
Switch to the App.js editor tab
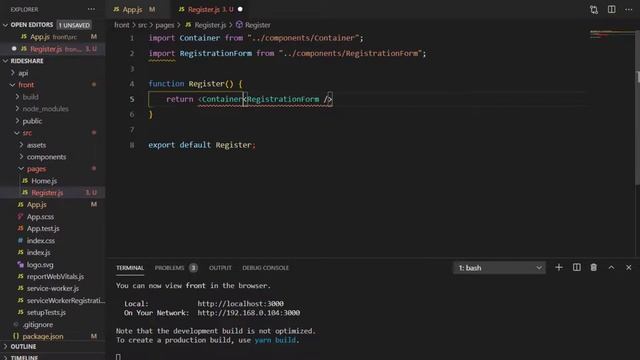click(134, 9)
